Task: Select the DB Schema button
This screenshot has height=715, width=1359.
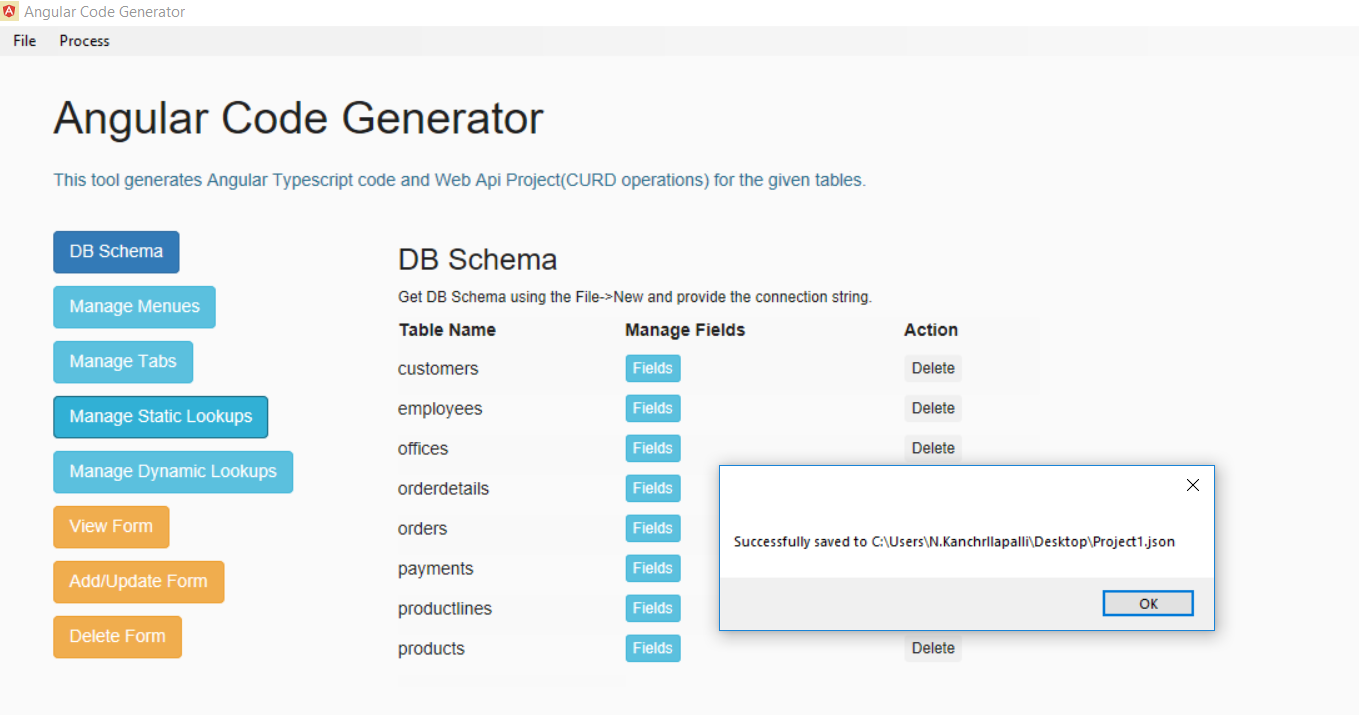Action: (116, 252)
